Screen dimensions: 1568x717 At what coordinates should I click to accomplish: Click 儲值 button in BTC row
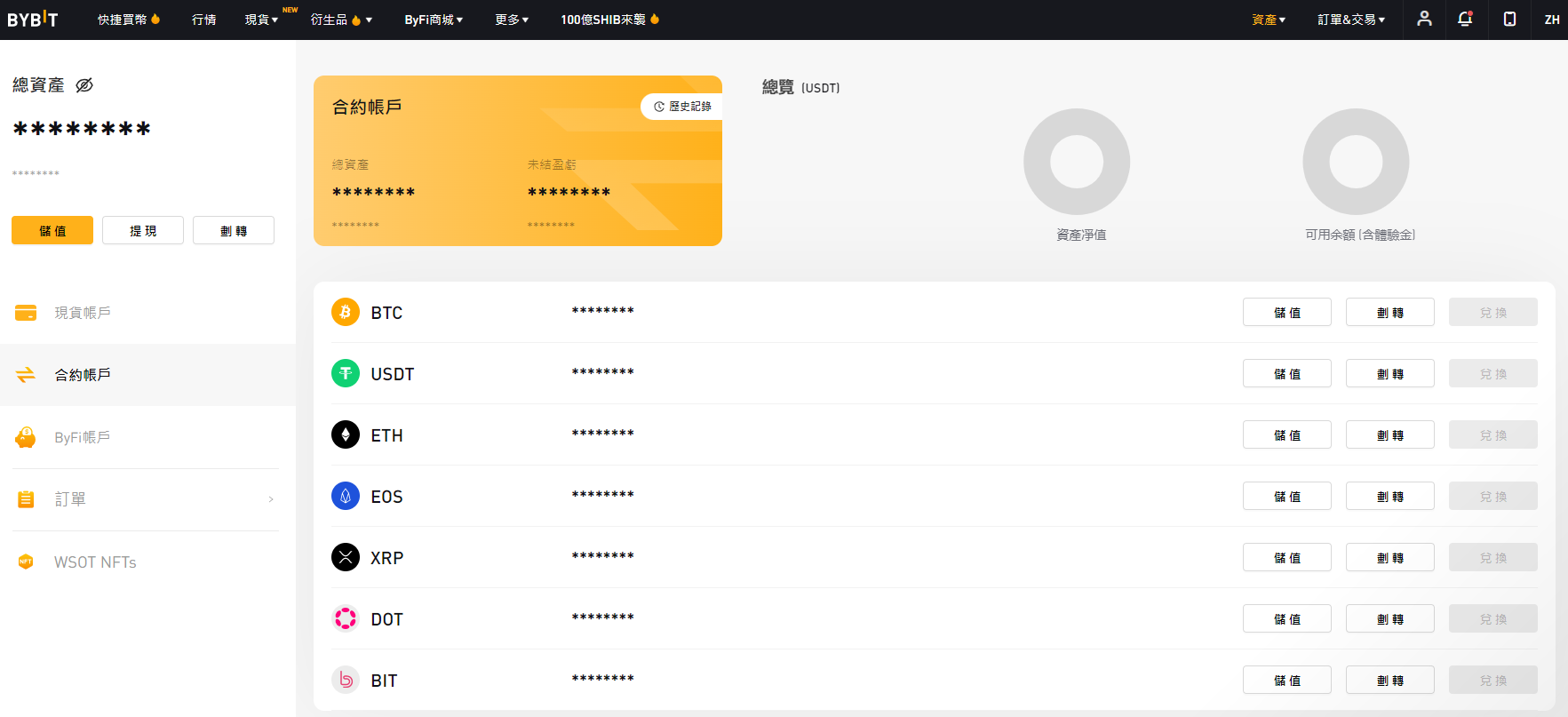pos(1287,312)
